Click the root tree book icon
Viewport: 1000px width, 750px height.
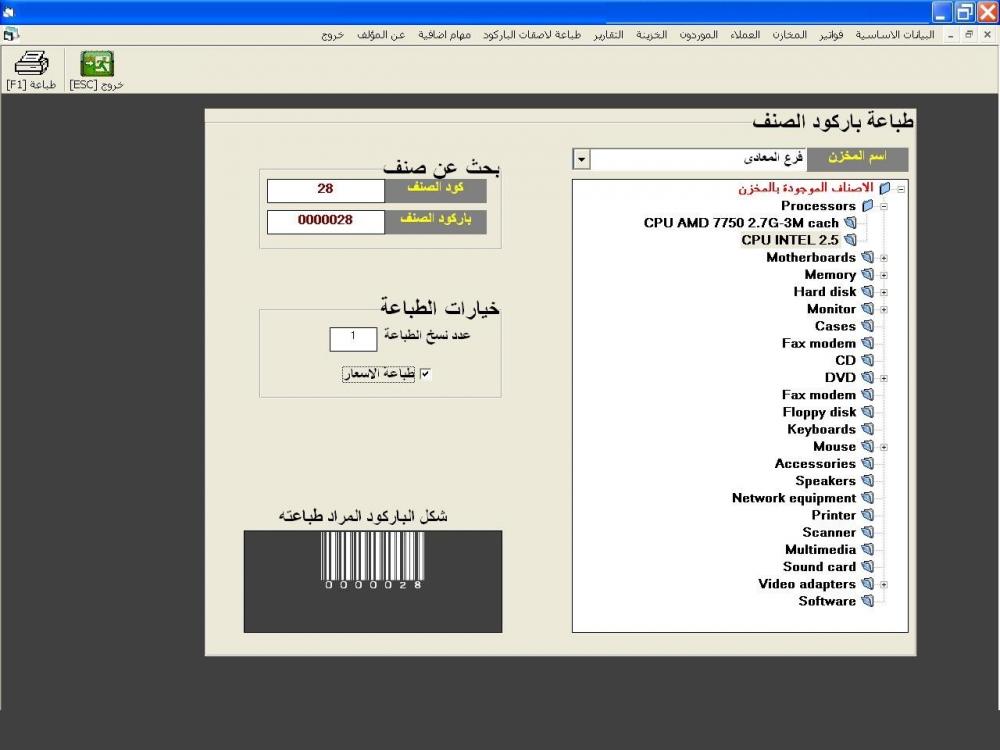(x=885, y=188)
